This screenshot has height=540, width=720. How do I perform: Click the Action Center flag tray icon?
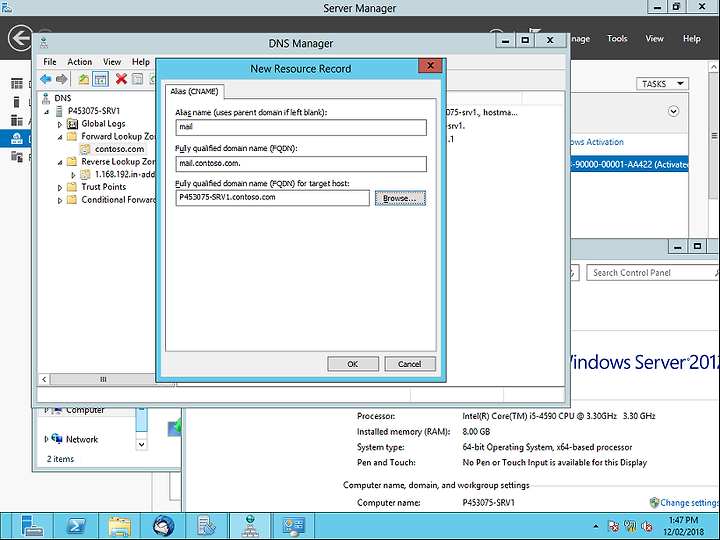[x=613, y=526]
